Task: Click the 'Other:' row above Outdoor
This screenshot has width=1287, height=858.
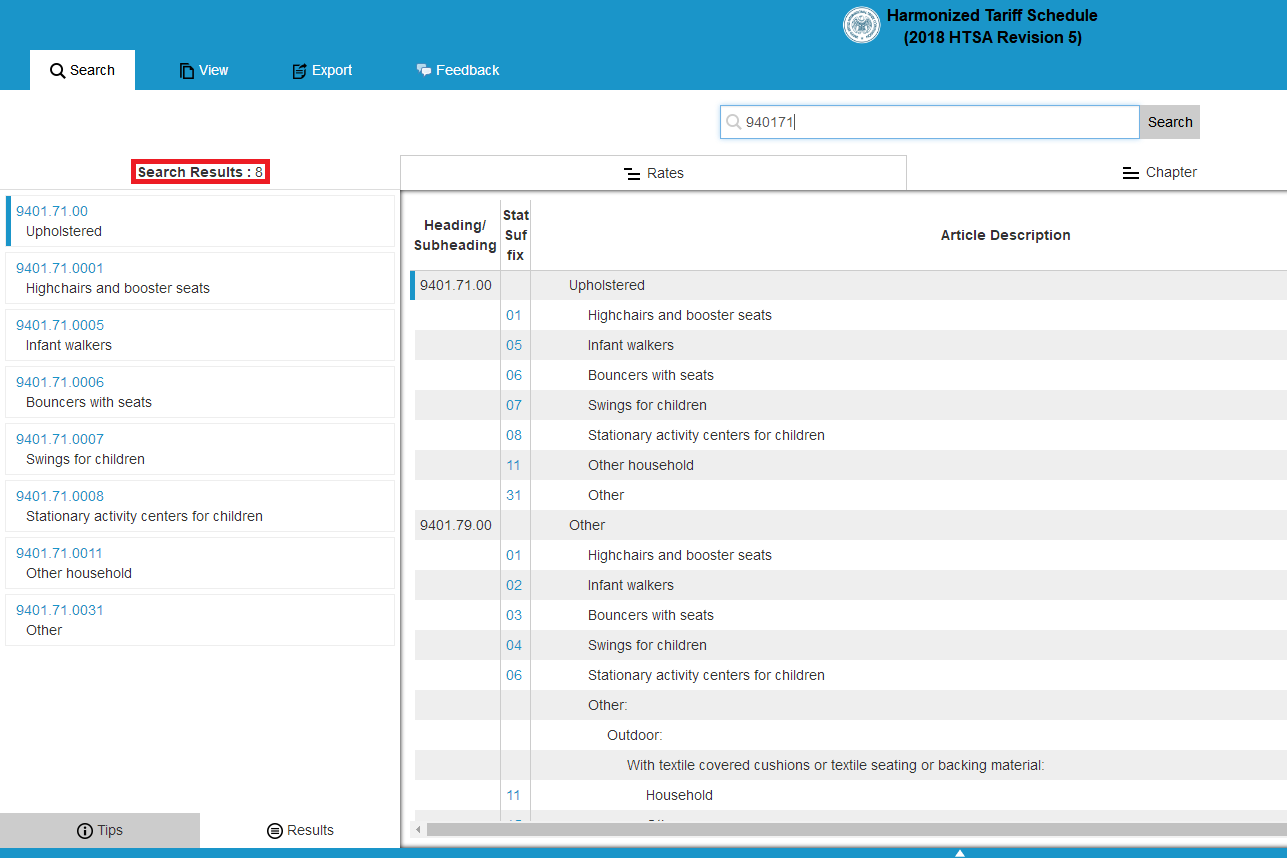Action: click(x=608, y=705)
